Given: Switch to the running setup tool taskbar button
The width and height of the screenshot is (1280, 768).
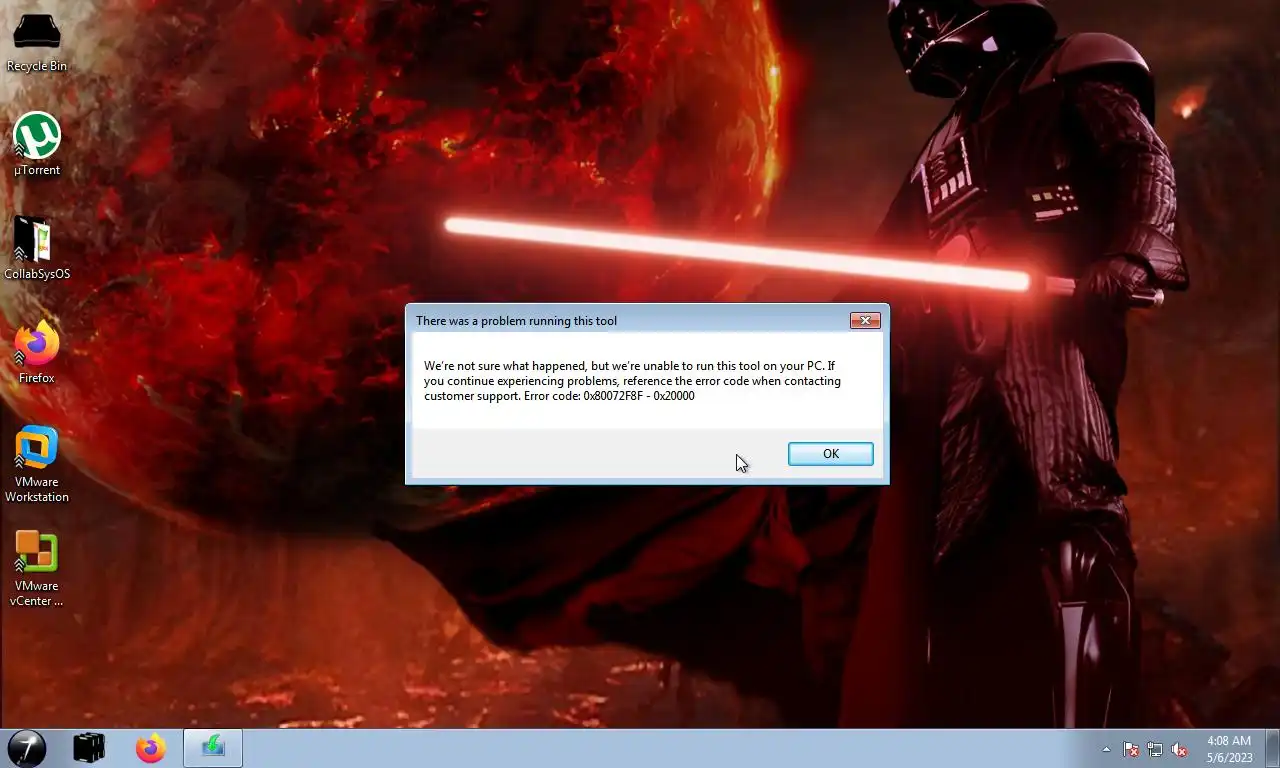Looking at the screenshot, I should [213, 748].
